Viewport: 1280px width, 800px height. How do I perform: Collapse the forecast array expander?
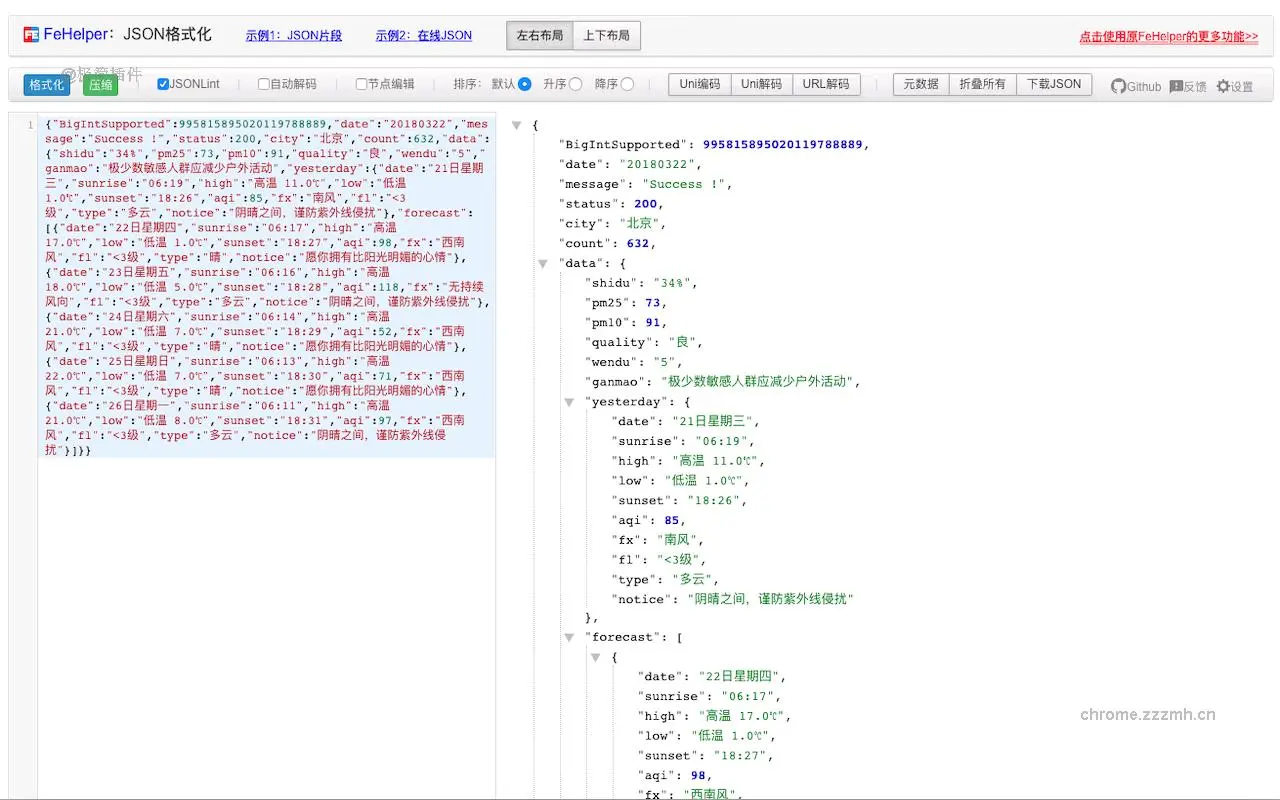569,637
